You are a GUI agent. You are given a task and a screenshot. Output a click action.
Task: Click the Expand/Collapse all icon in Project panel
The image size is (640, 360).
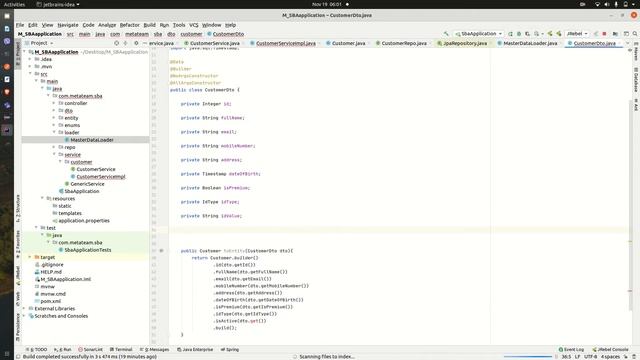[x=125, y=43]
